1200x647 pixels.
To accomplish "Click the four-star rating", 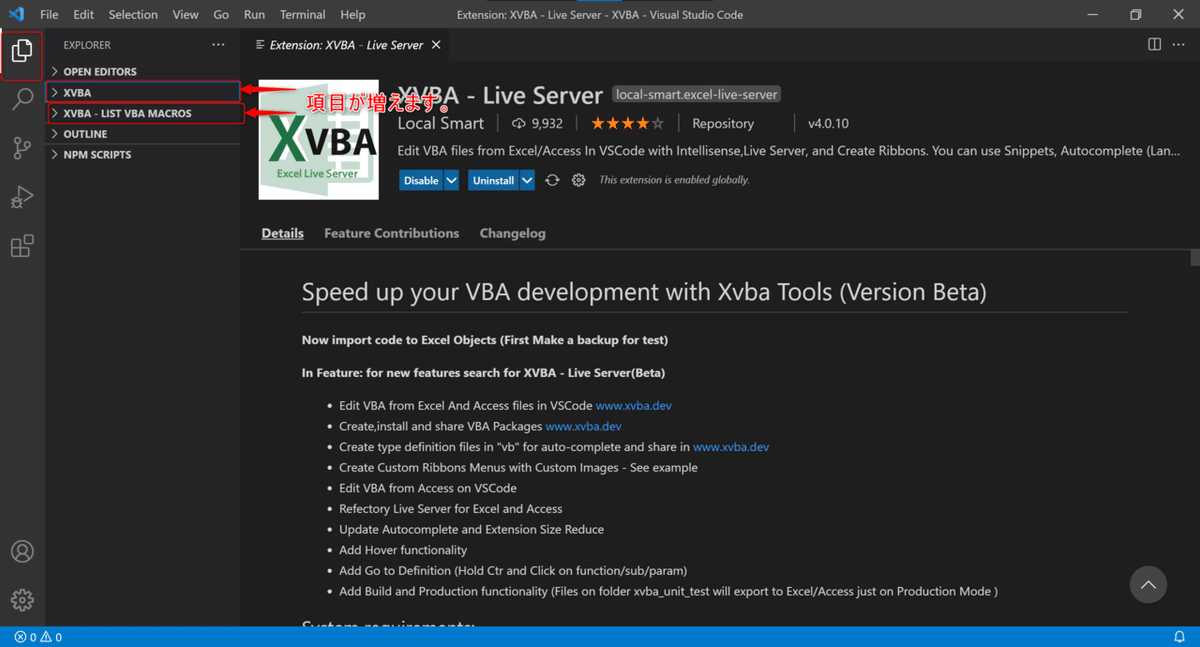I will [627, 124].
